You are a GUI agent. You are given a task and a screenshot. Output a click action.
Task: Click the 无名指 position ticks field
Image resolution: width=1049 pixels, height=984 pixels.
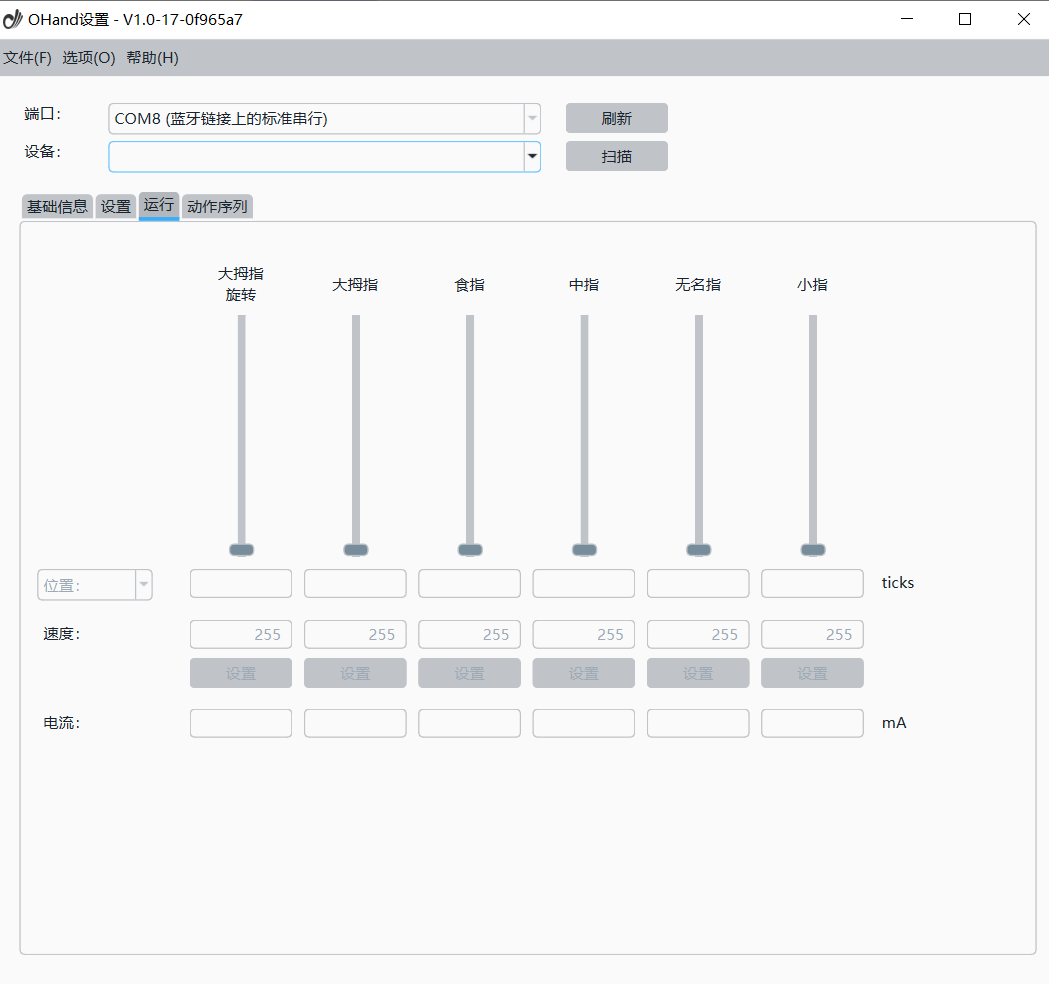tap(698, 583)
